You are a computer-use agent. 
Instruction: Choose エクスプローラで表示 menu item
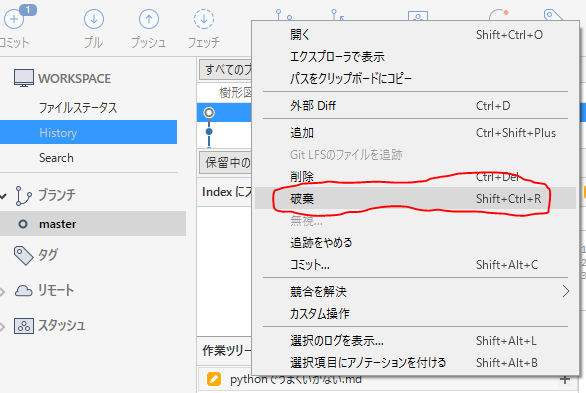point(416,57)
